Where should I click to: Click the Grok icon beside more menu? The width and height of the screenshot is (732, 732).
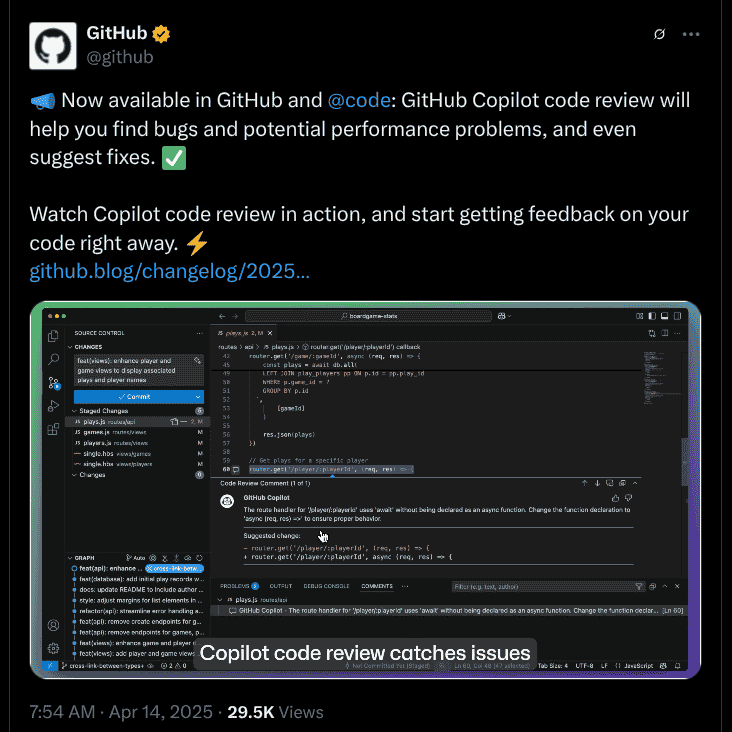click(659, 34)
